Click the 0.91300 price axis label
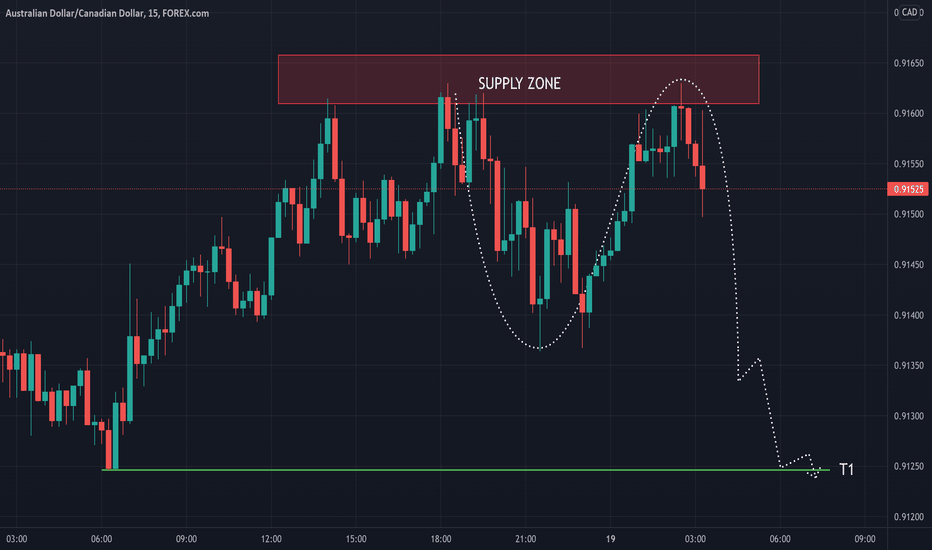Screen dimensions: 932x550 point(909,416)
